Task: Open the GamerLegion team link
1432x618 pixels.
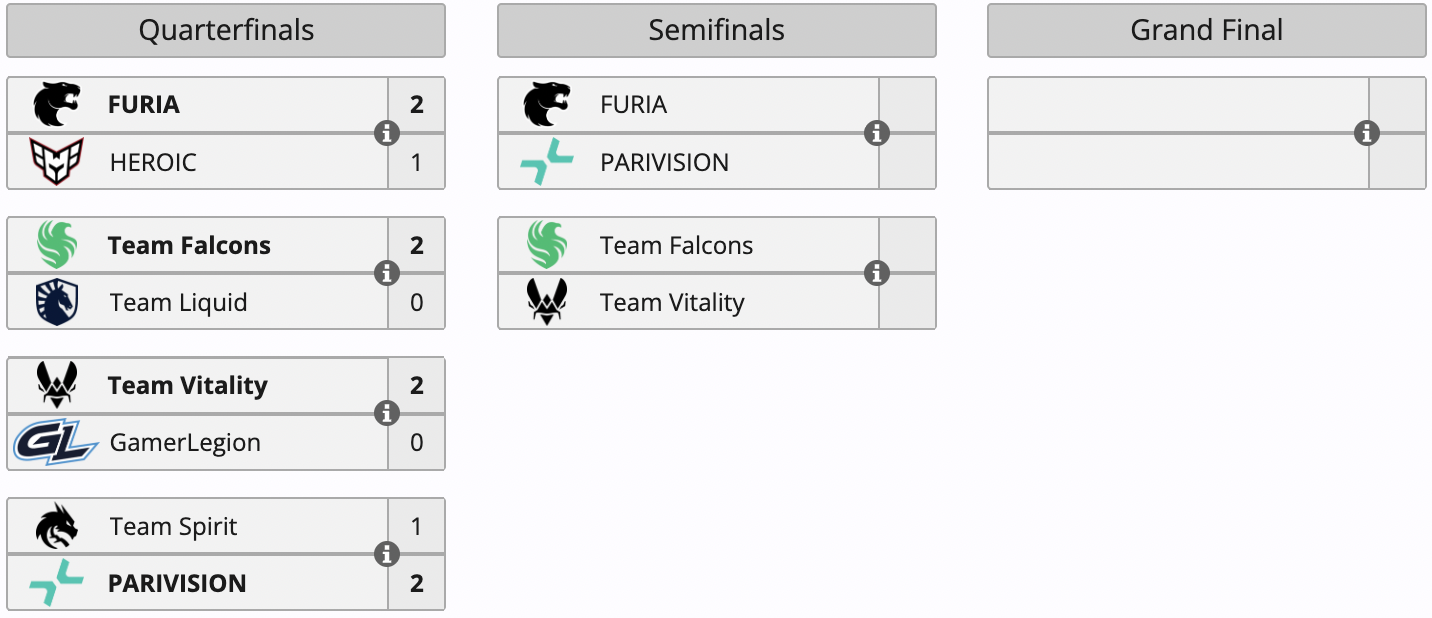Action: pyautogui.click(x=185, y=443)
